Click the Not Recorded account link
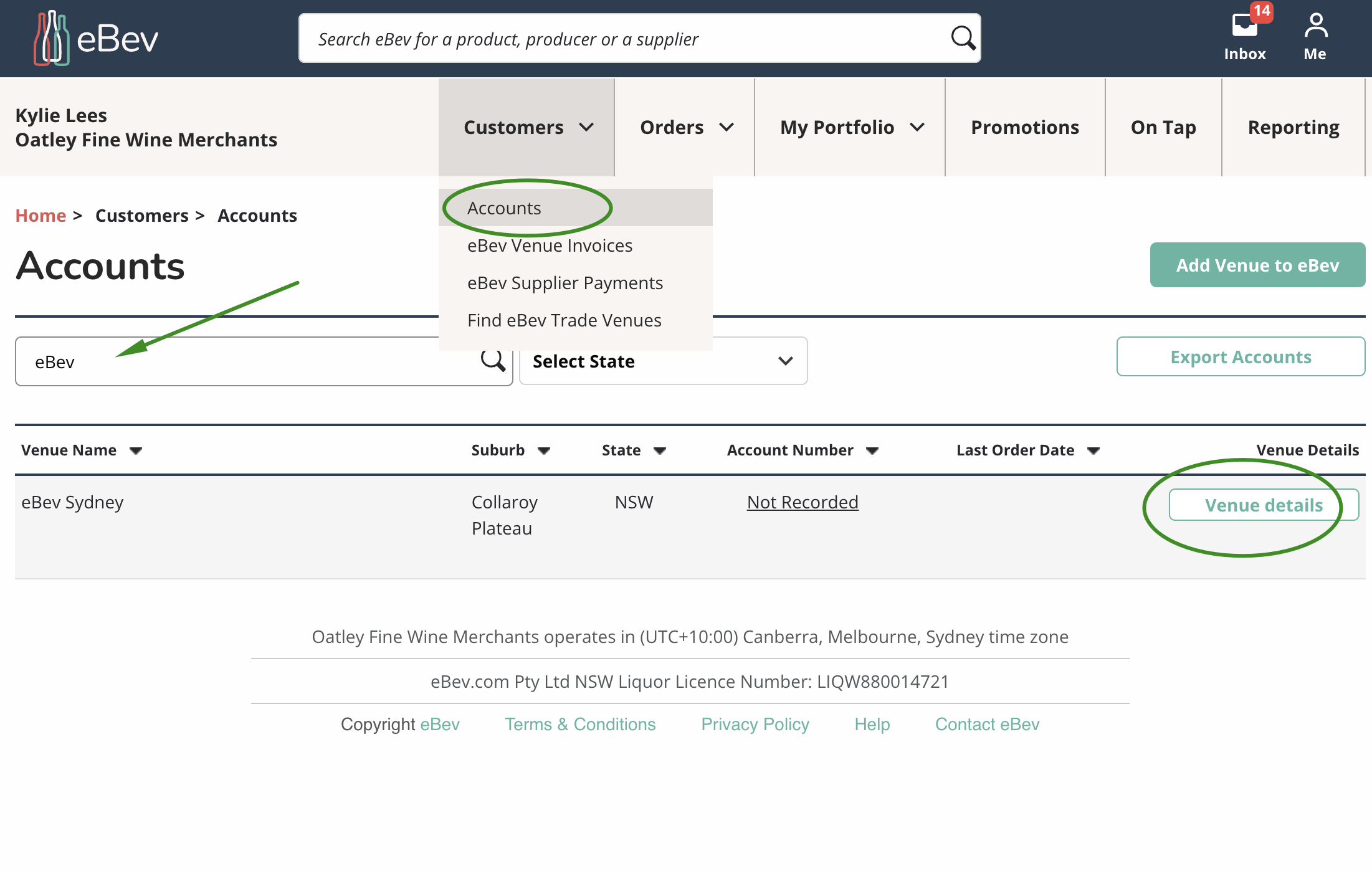1372x871 pixels. tap(803, 502)
